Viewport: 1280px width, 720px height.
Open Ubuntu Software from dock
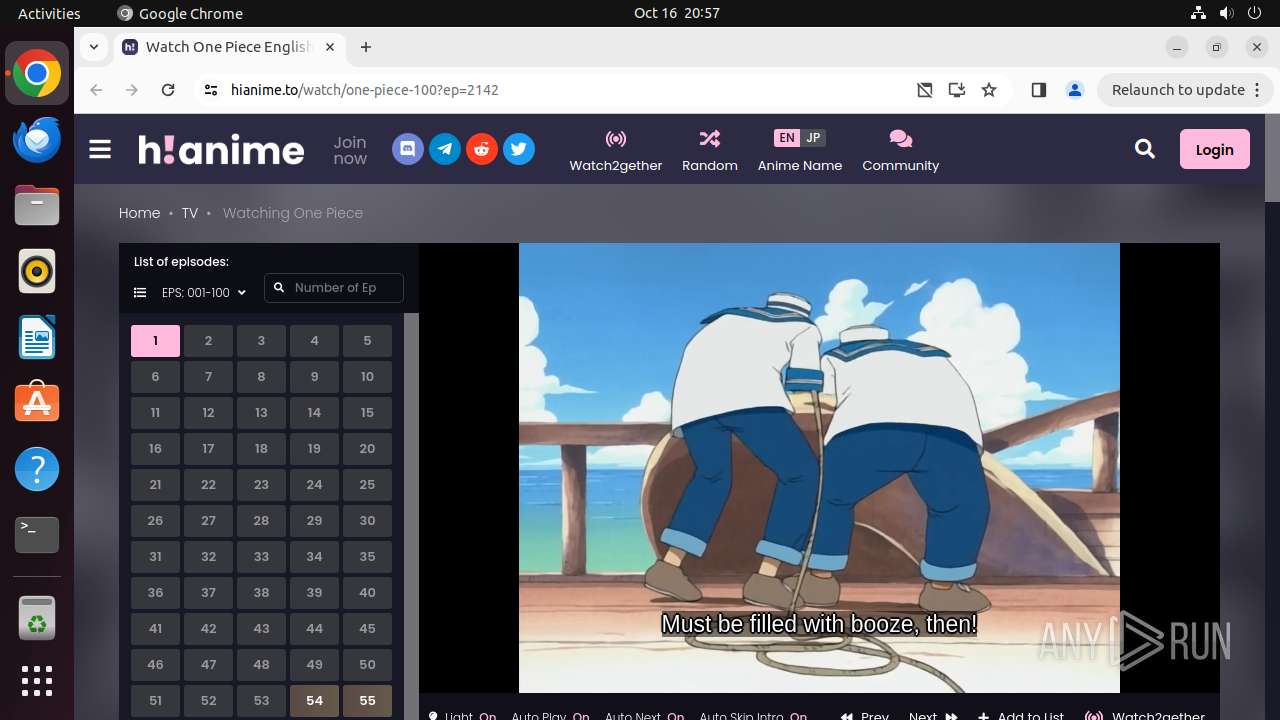click(37, 403)
